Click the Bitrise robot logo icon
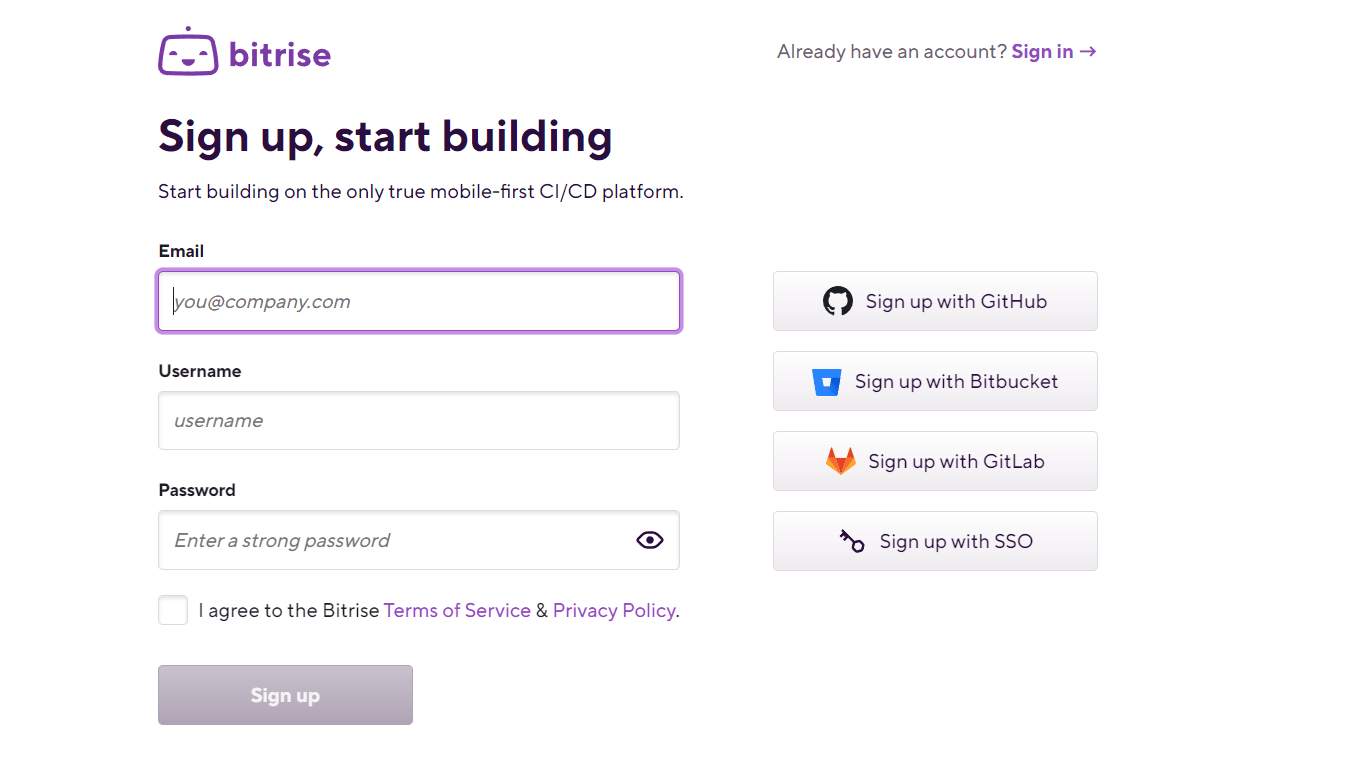This screenshot has width=1351, height=758. pos(188,52)
